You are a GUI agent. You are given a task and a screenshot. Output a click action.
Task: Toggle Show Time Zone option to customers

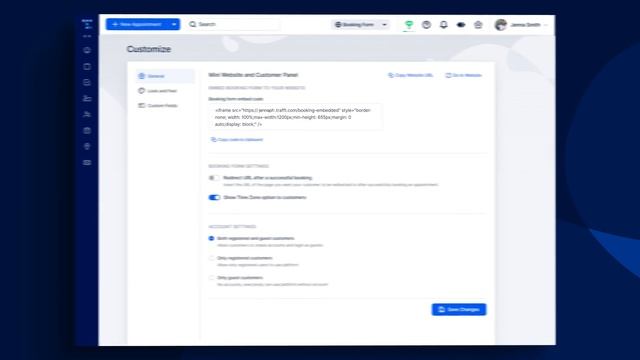pyautogui.click(x=214, y=198)
